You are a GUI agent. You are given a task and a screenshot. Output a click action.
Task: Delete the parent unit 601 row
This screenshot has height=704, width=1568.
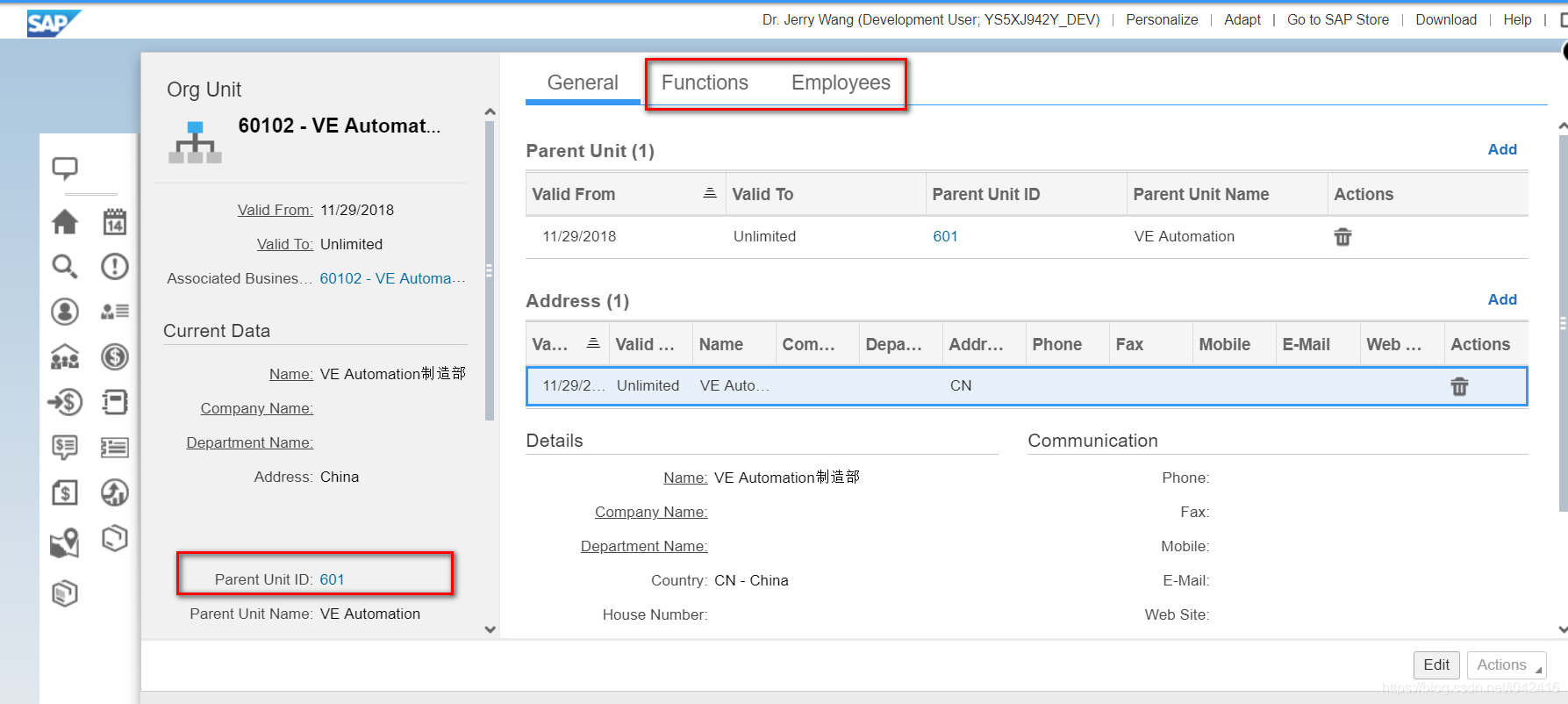pos(1342,237)
